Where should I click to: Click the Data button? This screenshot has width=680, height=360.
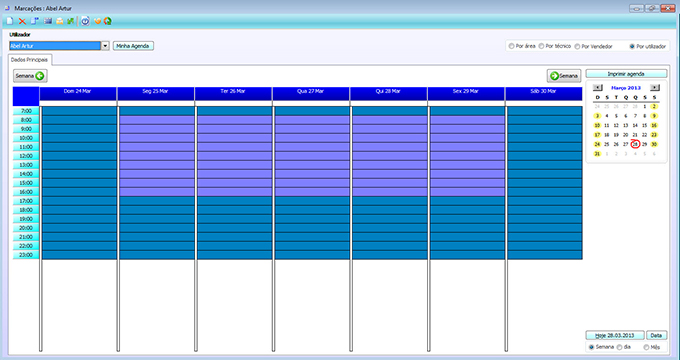point(657,335)
